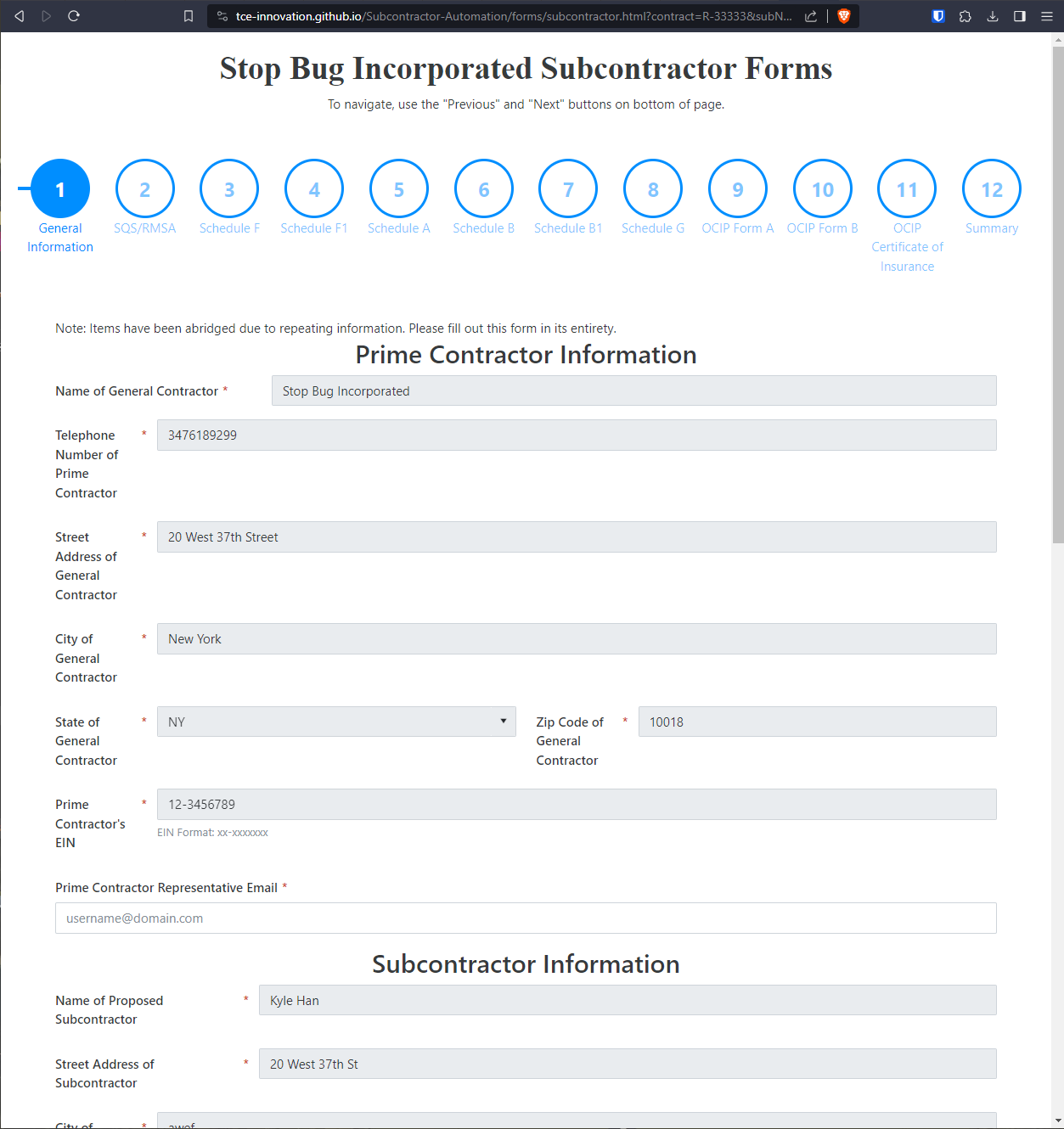
Task: Click Zip Code of General Contractor field
Action: pos(817,722)
